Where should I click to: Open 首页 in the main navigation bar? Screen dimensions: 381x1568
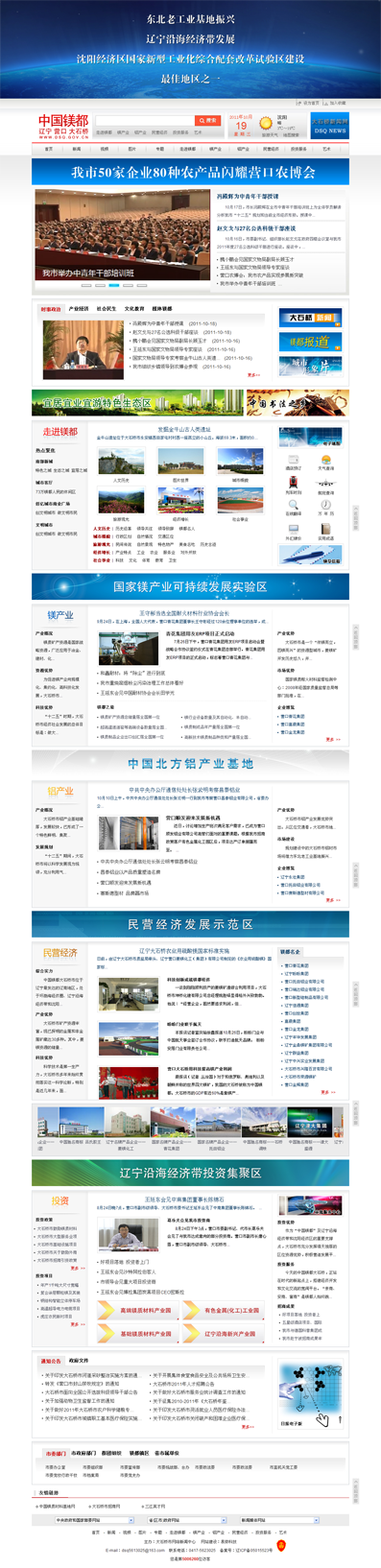coord(48,149)
